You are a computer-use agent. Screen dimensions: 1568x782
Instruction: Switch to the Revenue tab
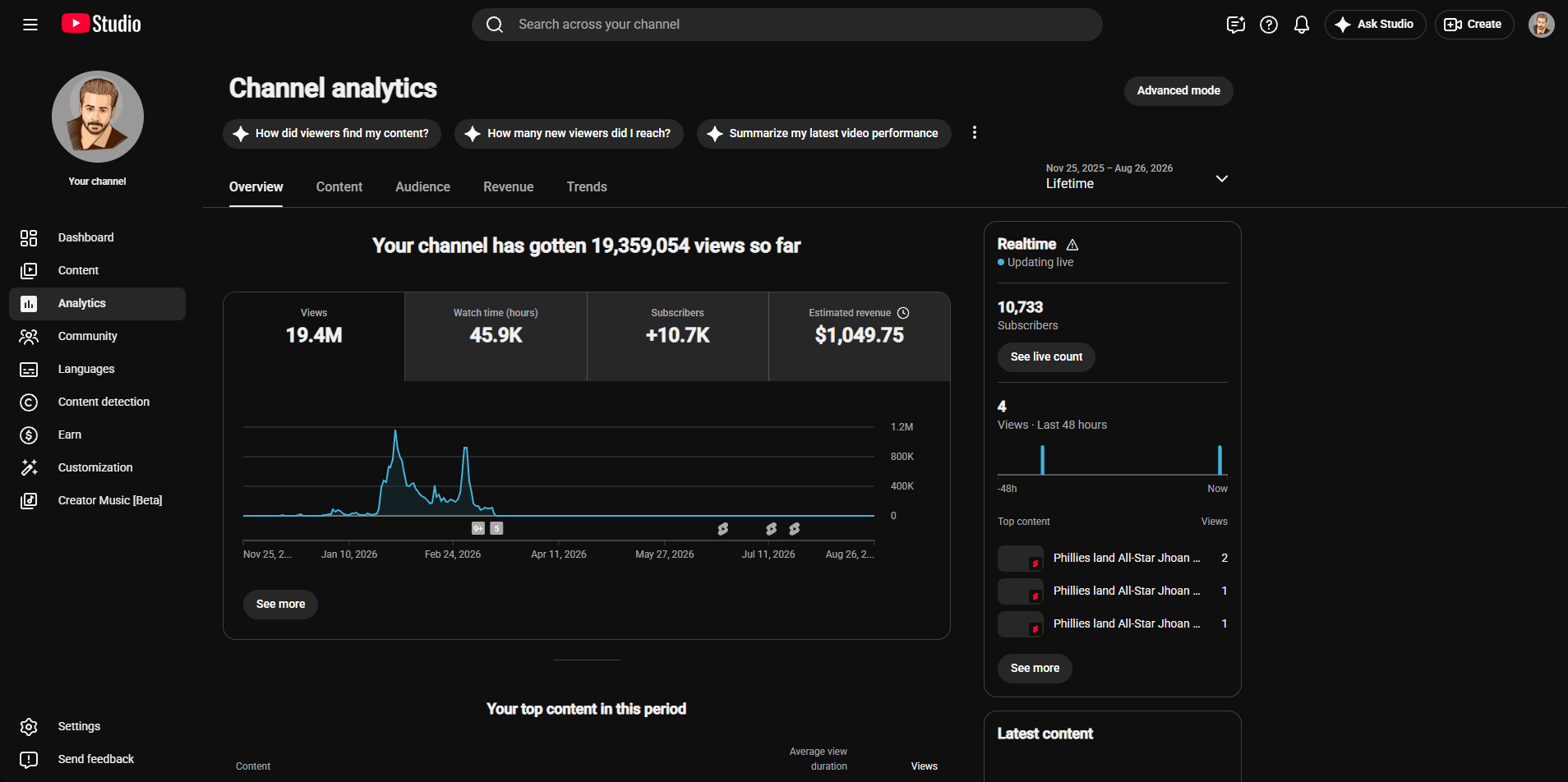click(x=508, y=187)
